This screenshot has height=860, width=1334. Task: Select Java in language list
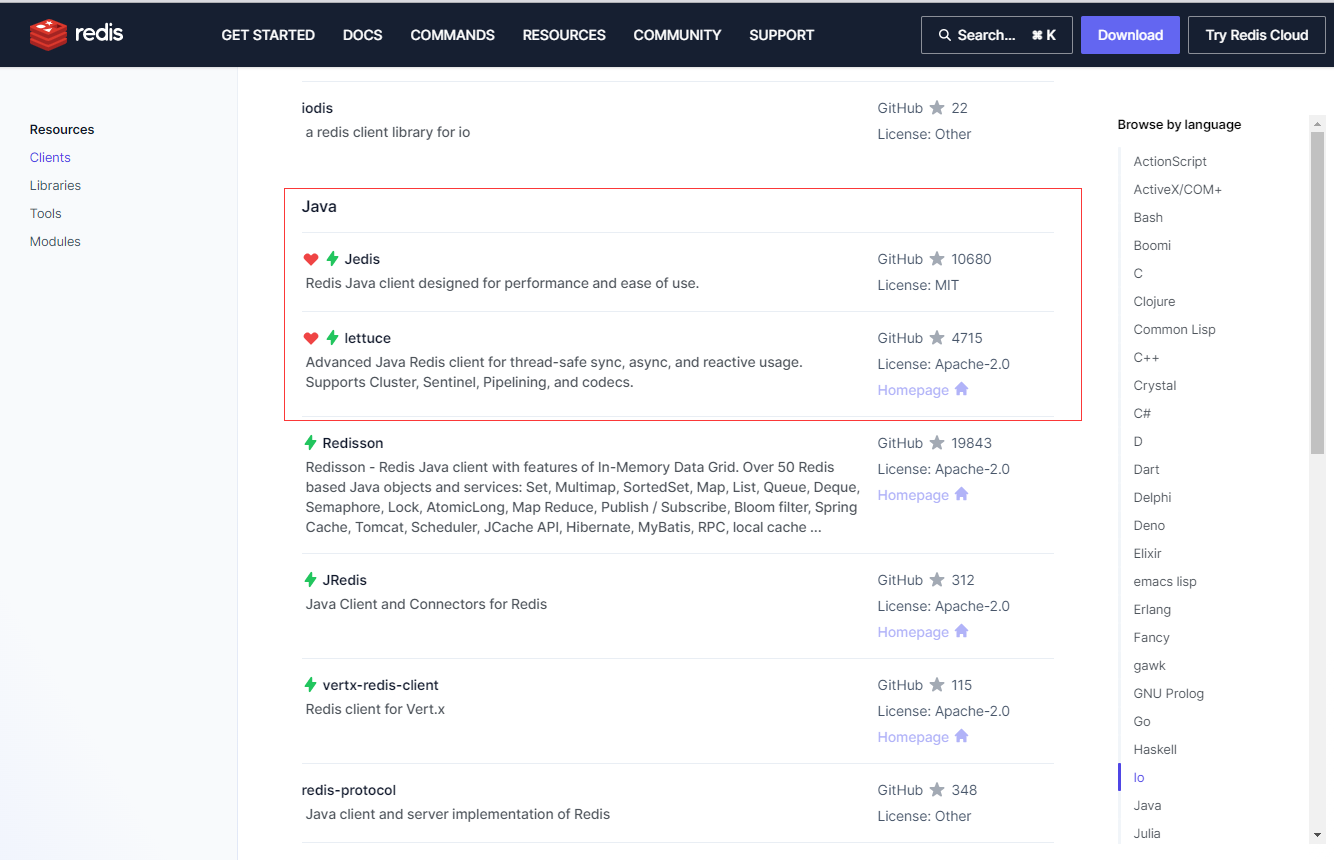click(1147, 805)
